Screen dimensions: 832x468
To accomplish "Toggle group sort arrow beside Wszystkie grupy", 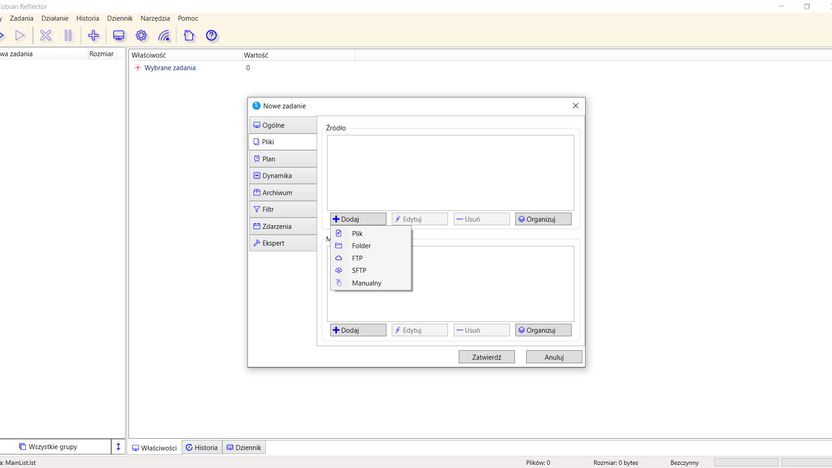I will [x=118, y=447].
